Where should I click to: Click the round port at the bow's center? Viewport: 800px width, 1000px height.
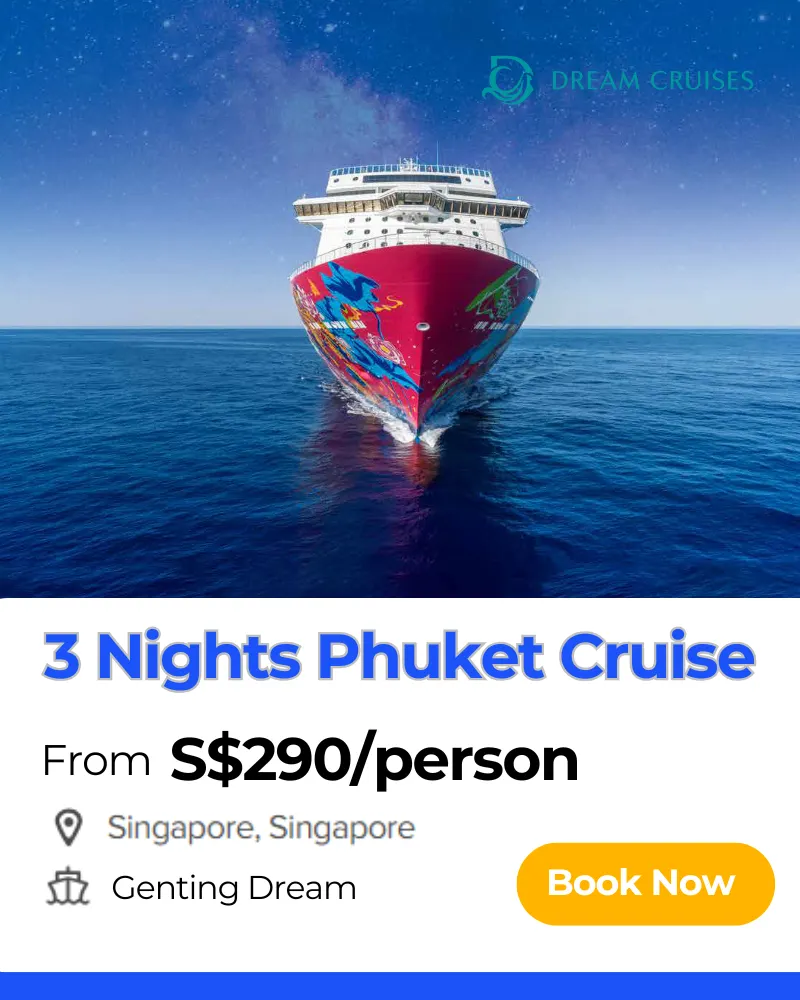(422, 327)
